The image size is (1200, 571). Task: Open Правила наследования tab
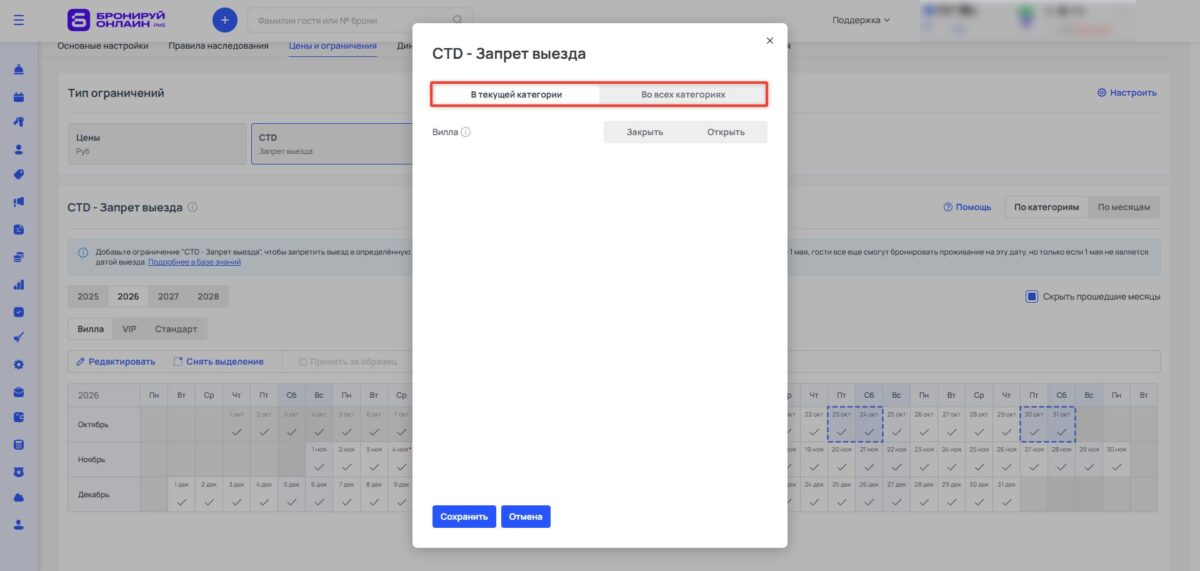218,45
